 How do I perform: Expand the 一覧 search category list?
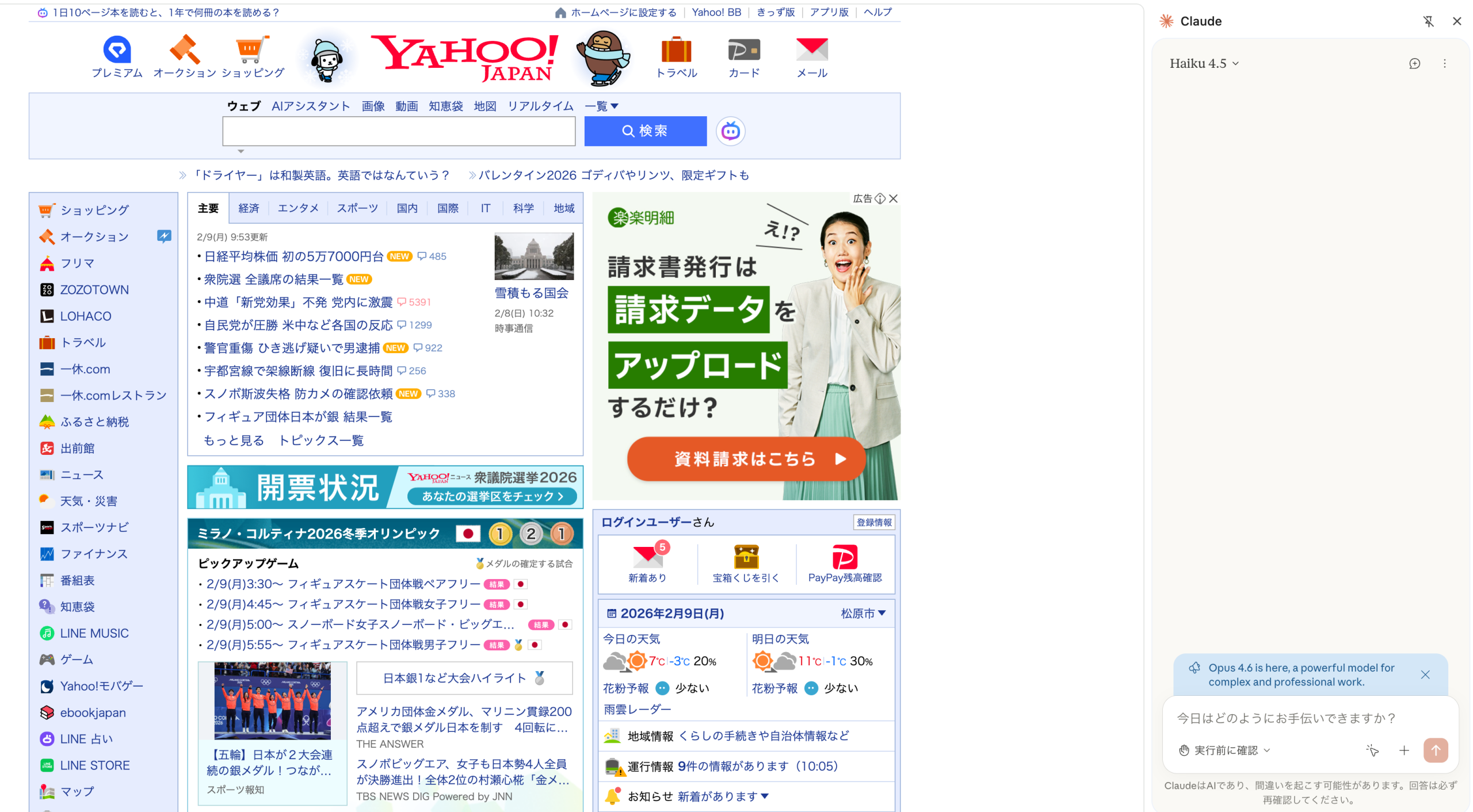601,106
